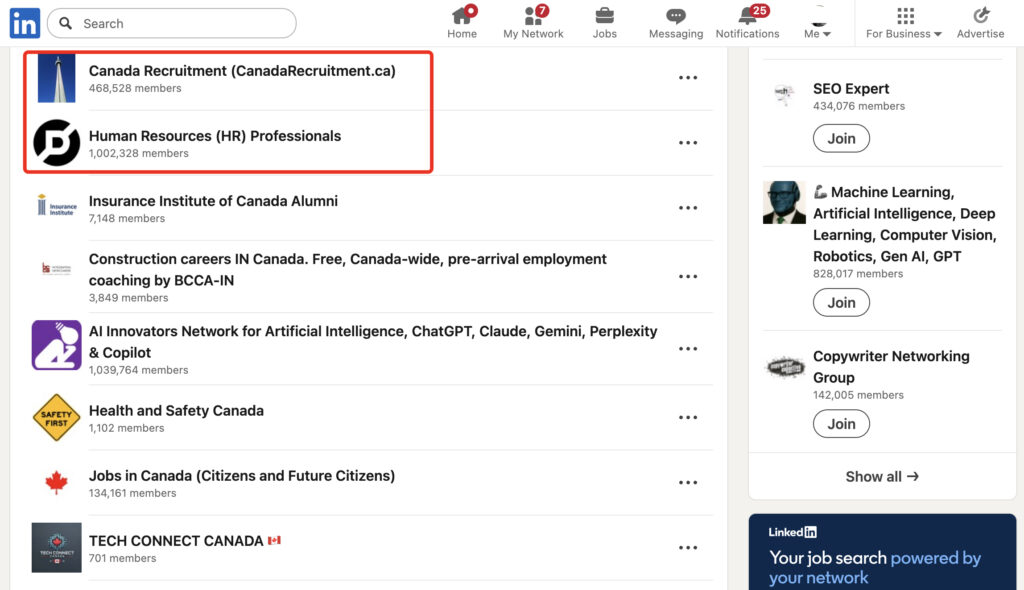This screenshot has height=590, width=1024.
Task: Open Health and Safety Canada group
Action: (176, 411)
